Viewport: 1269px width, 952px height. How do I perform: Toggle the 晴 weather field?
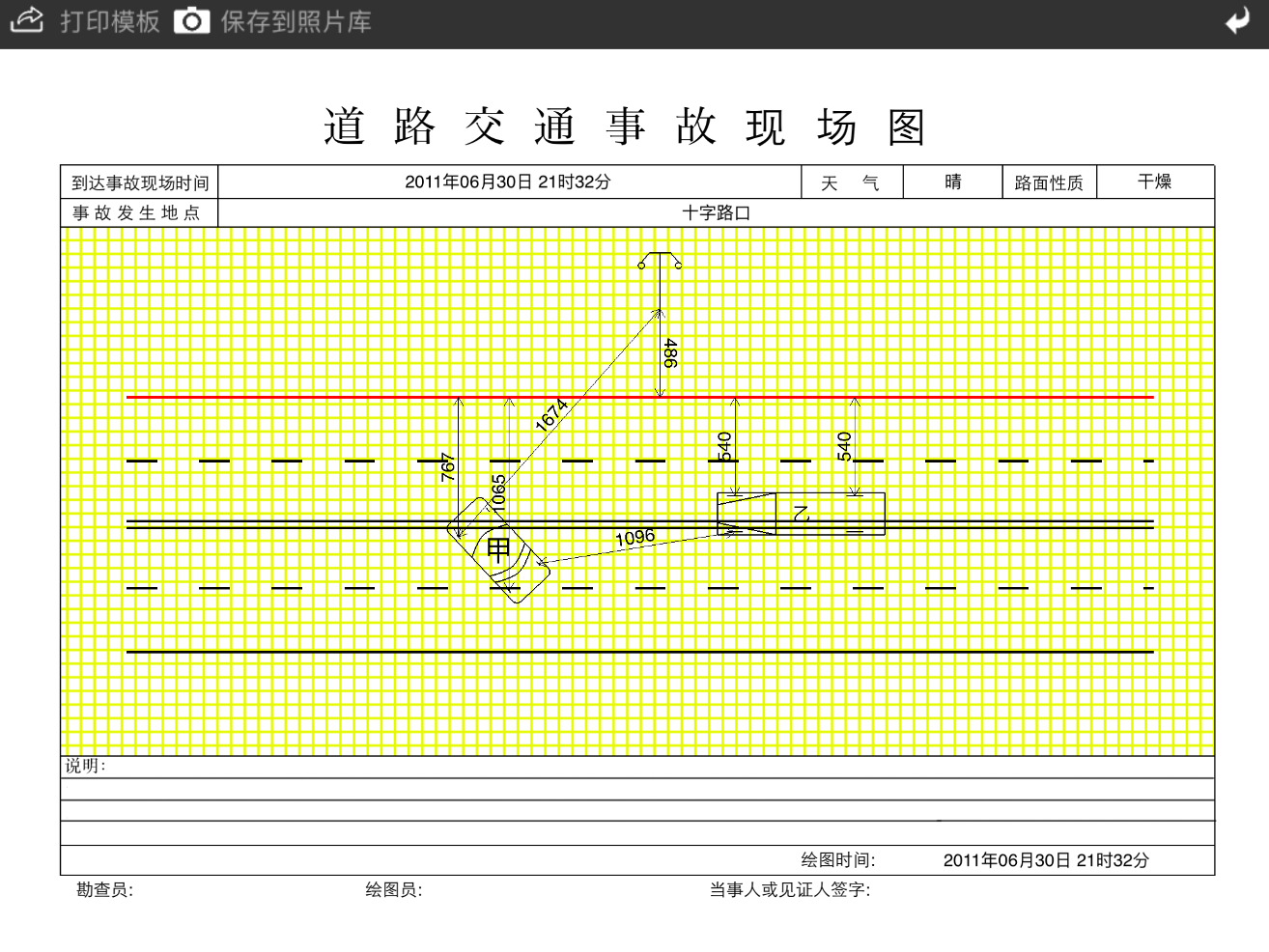pyautogui.click(x=951, y=182)
